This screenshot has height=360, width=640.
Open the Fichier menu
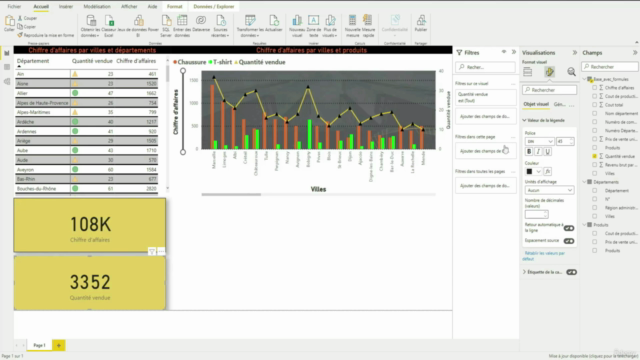[x=14, y=7]
